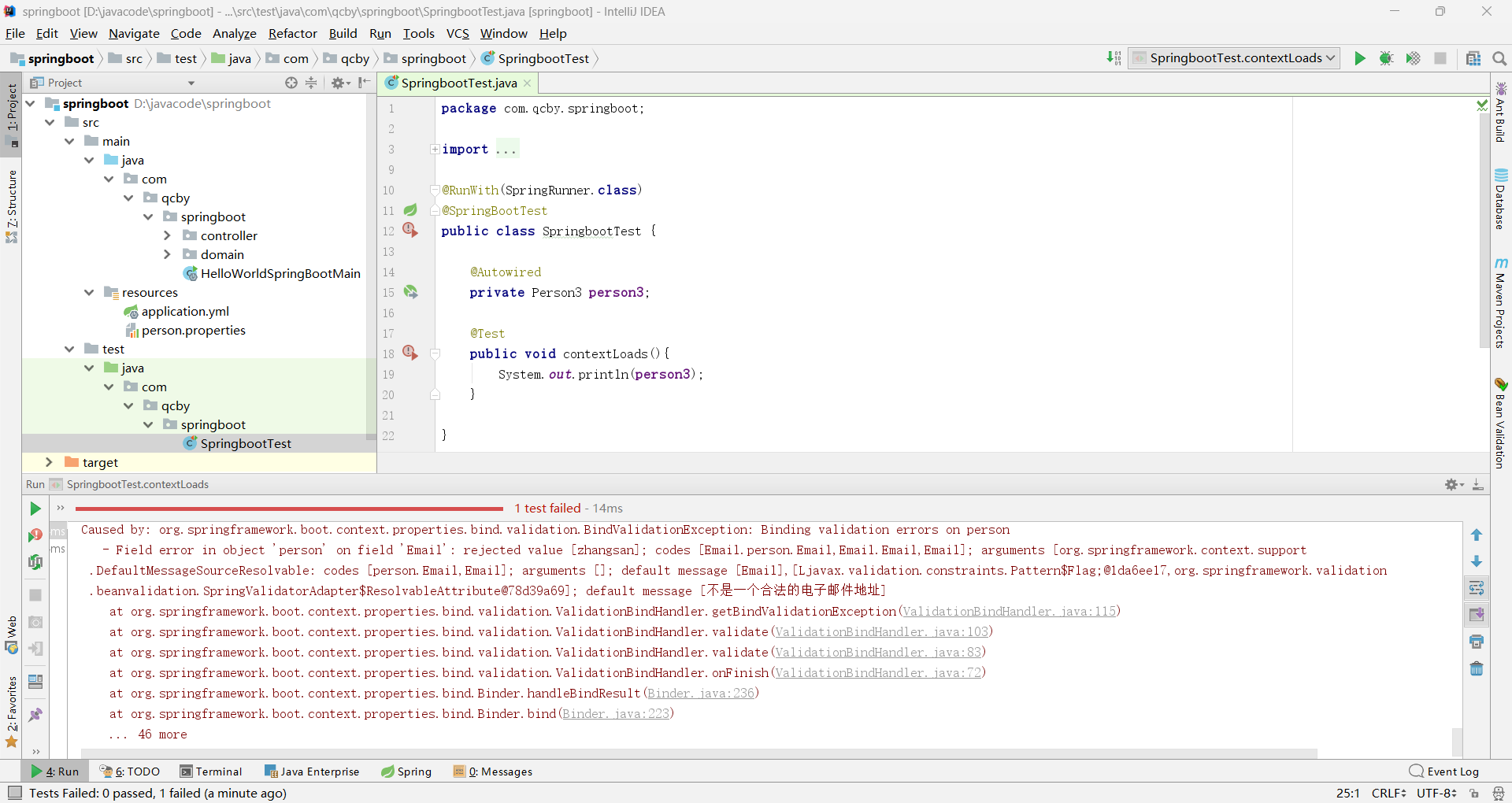Clear all console output with trash icon
This screenshot has width=1512, height=803.
[x=1477, y=668]
